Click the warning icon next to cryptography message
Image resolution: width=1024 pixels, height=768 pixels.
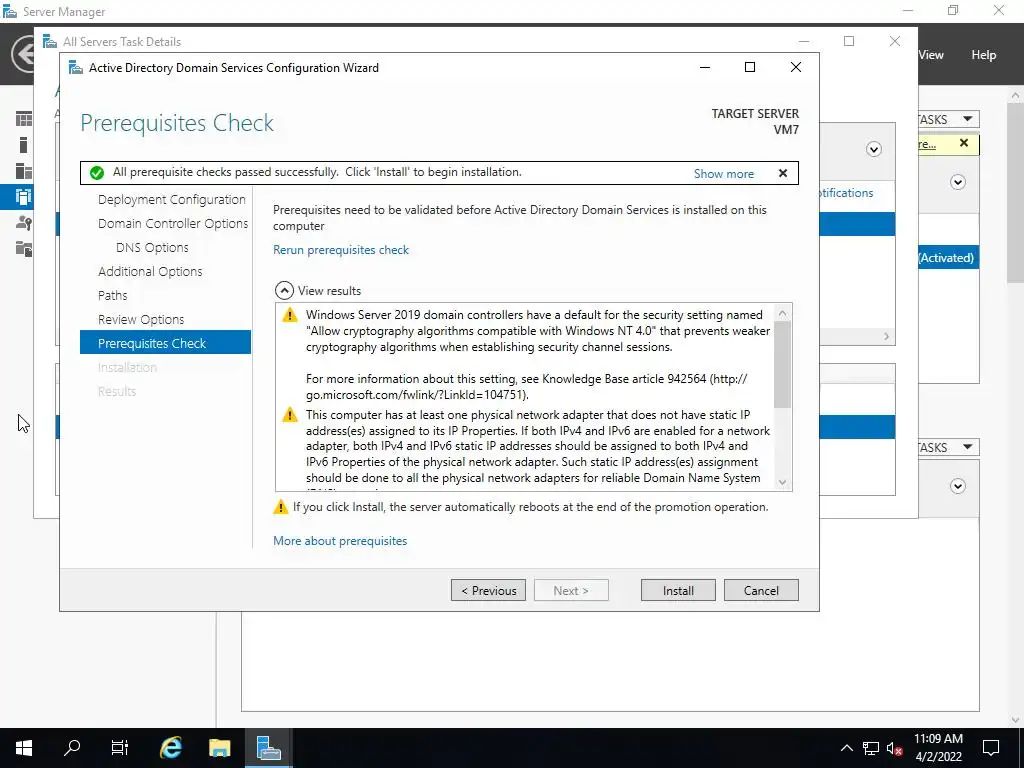pyautogui.click(x=289, y=315)
